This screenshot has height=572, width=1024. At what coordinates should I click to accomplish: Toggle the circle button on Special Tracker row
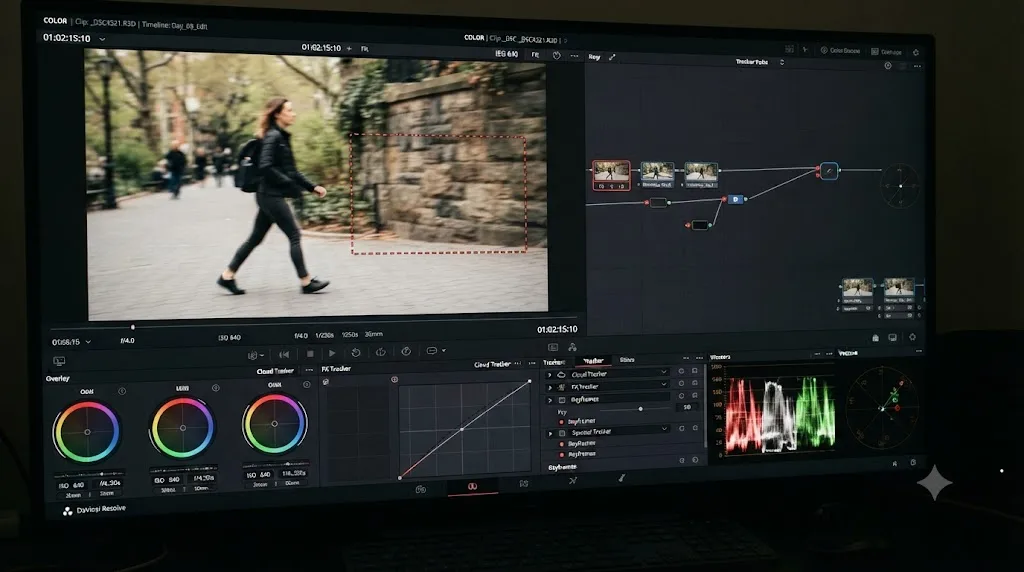(682, 428)
